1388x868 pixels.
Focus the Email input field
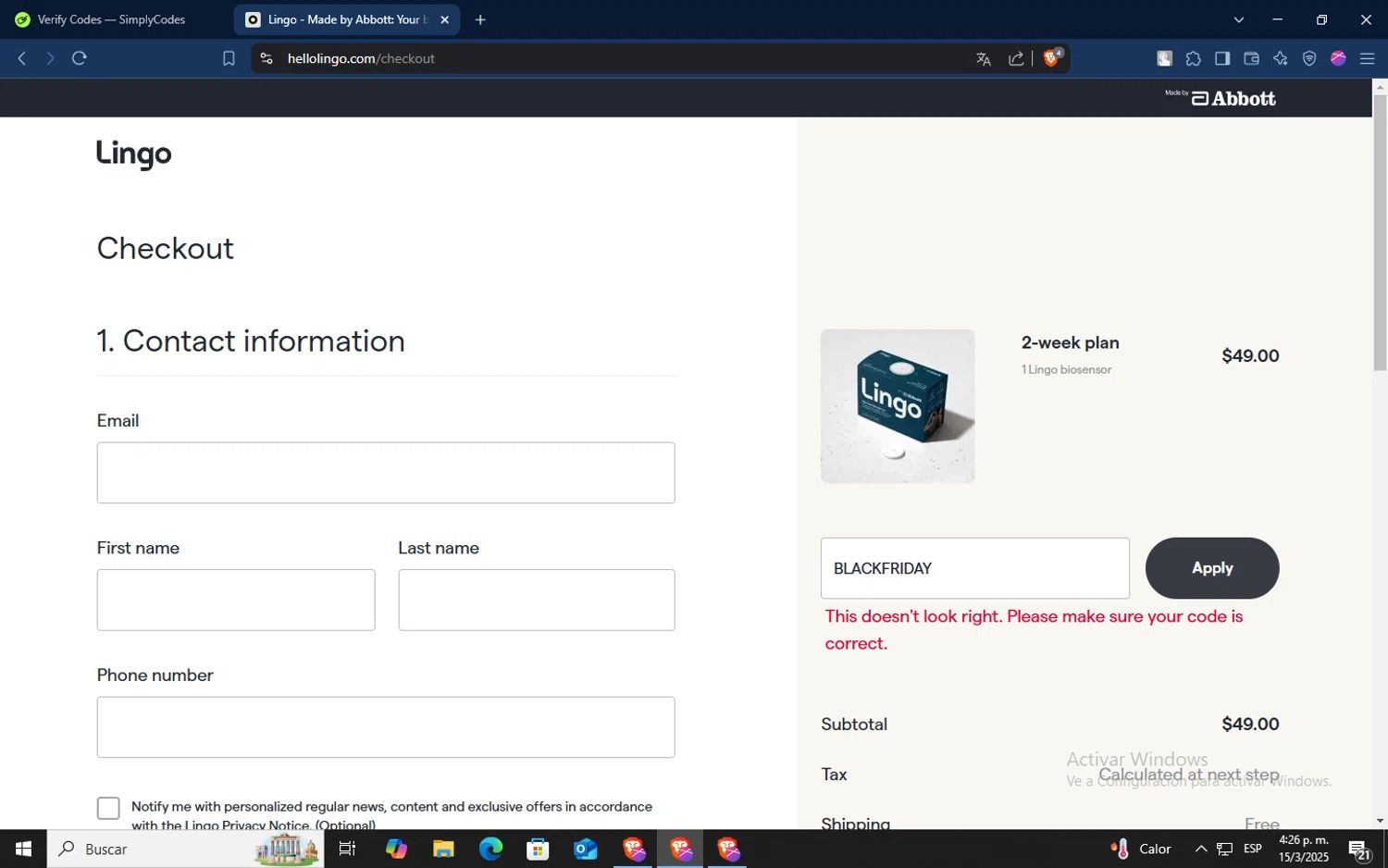(386, 473)
